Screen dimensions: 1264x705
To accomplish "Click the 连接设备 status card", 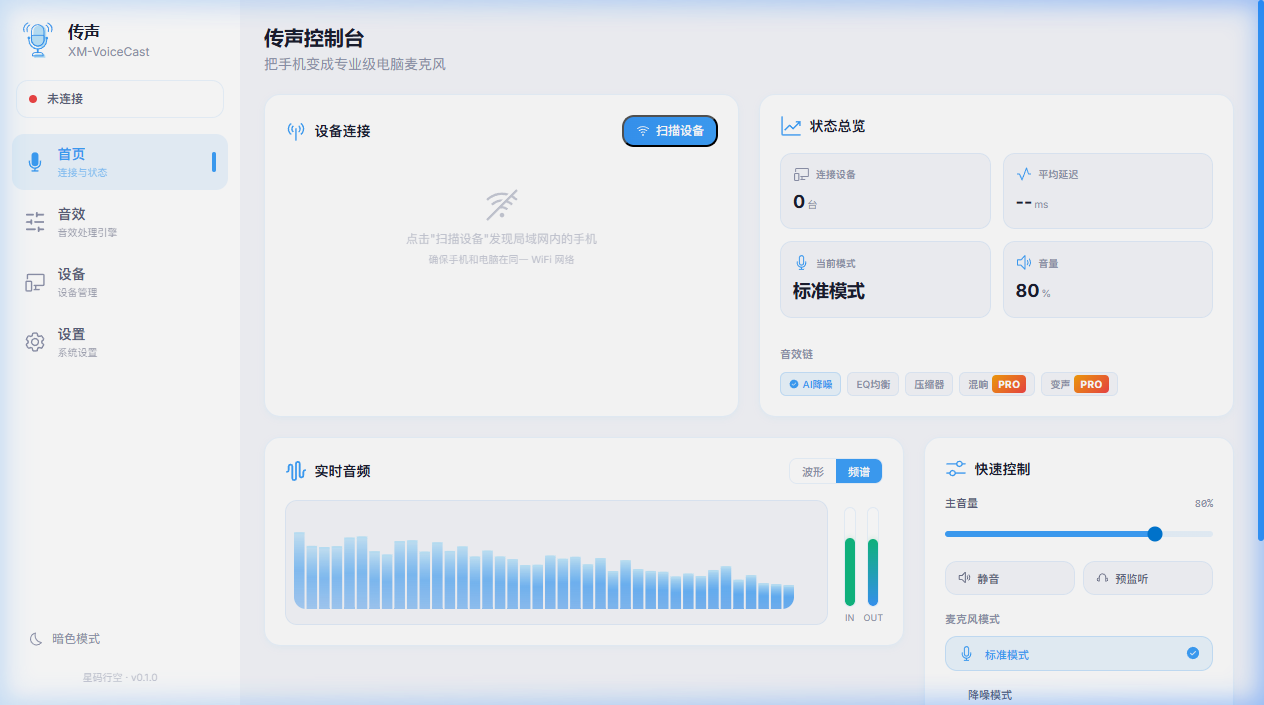I will pyautogui.click(x=885, y=191).
